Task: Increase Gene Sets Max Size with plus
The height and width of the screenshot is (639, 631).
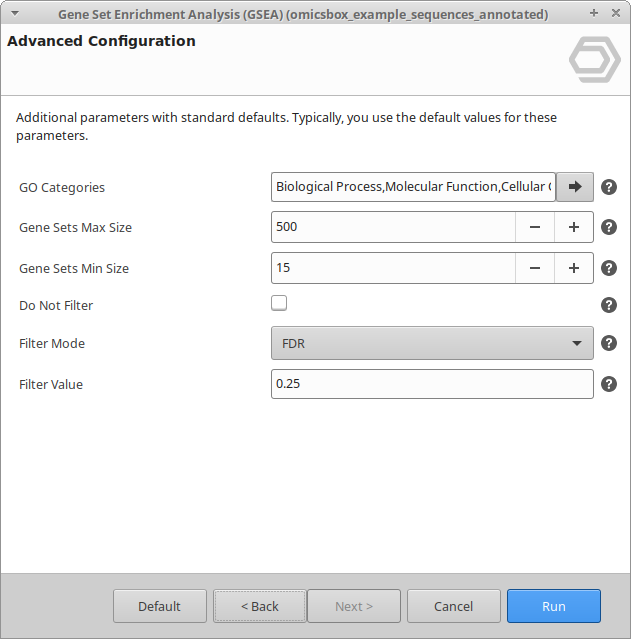Action: click(x=574, y=227)
